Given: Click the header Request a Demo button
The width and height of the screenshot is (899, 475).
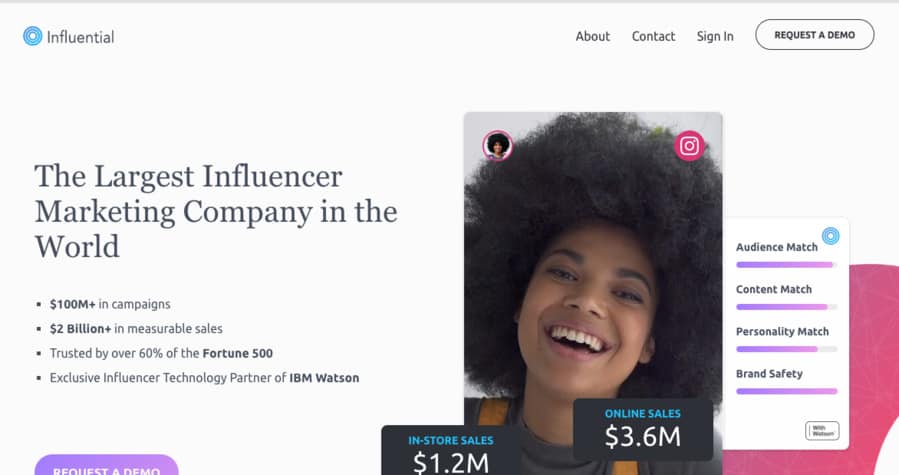Looking at the screenshot, I should 815,35.
